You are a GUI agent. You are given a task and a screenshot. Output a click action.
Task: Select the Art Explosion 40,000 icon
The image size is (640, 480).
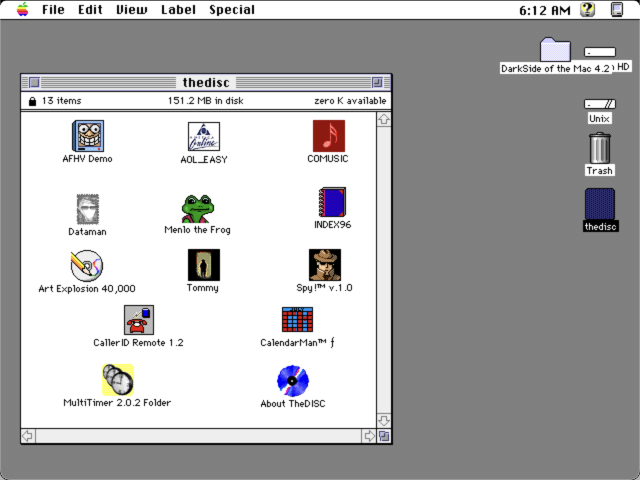click(87, 266)
